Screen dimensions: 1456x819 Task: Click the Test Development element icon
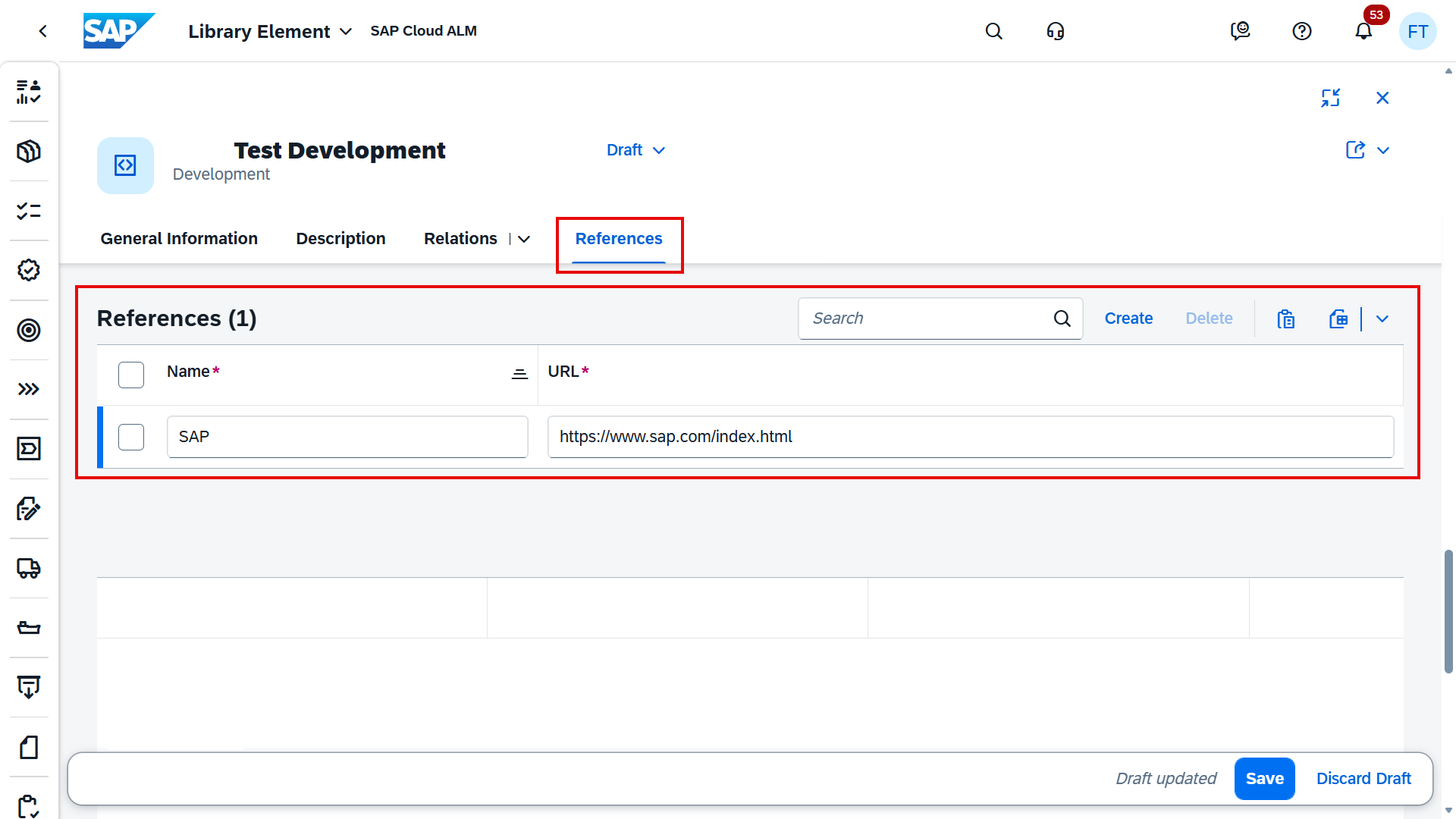[x=125, y=165]
